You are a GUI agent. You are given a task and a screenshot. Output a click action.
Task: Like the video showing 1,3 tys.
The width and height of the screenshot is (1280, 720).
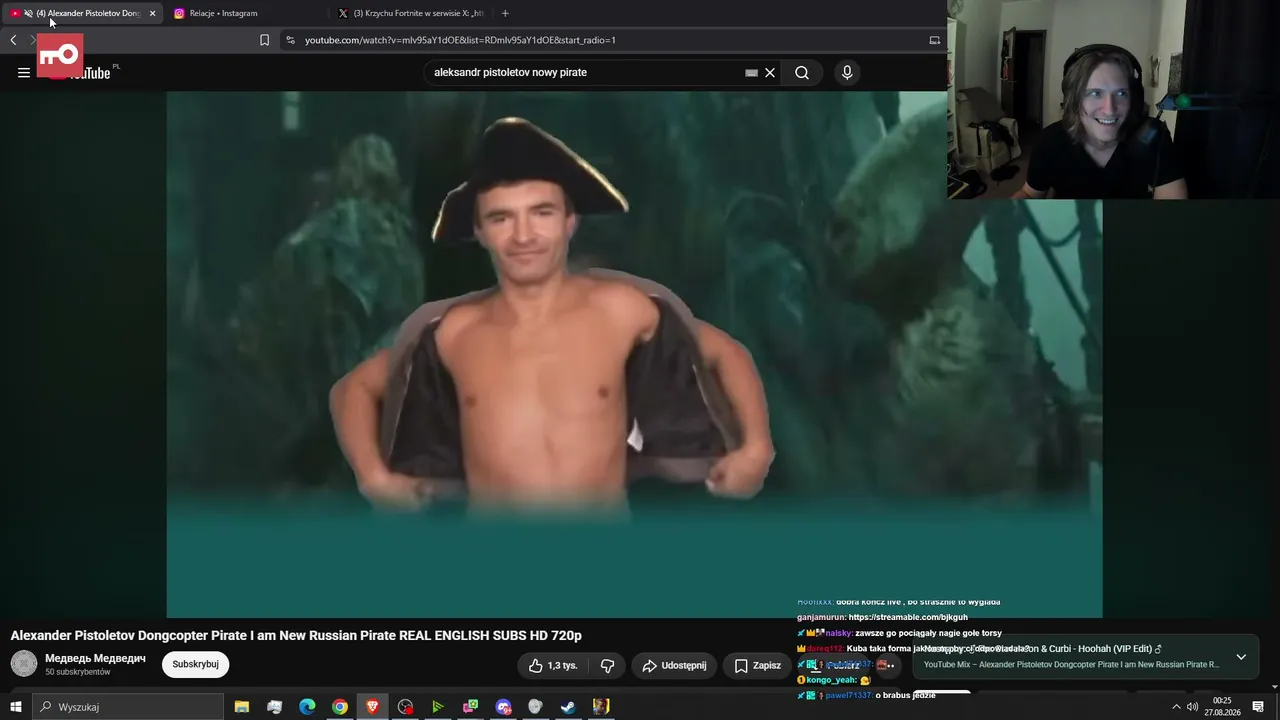[x=554, y=665]
